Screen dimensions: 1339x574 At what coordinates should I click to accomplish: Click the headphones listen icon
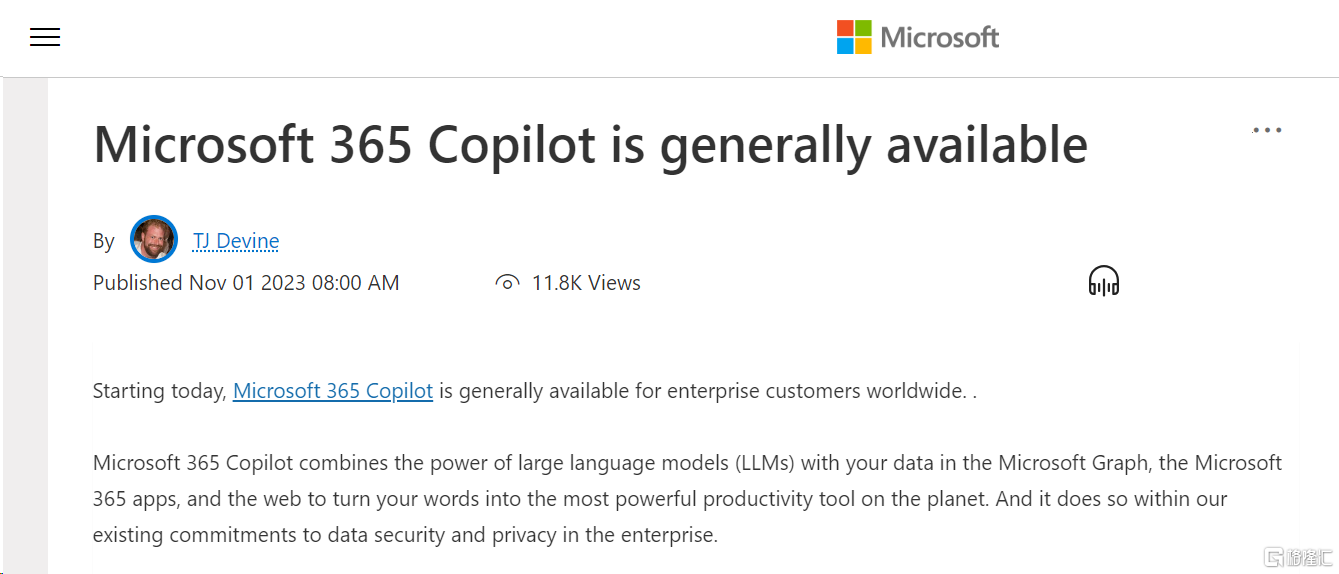tap(1103, 281)
